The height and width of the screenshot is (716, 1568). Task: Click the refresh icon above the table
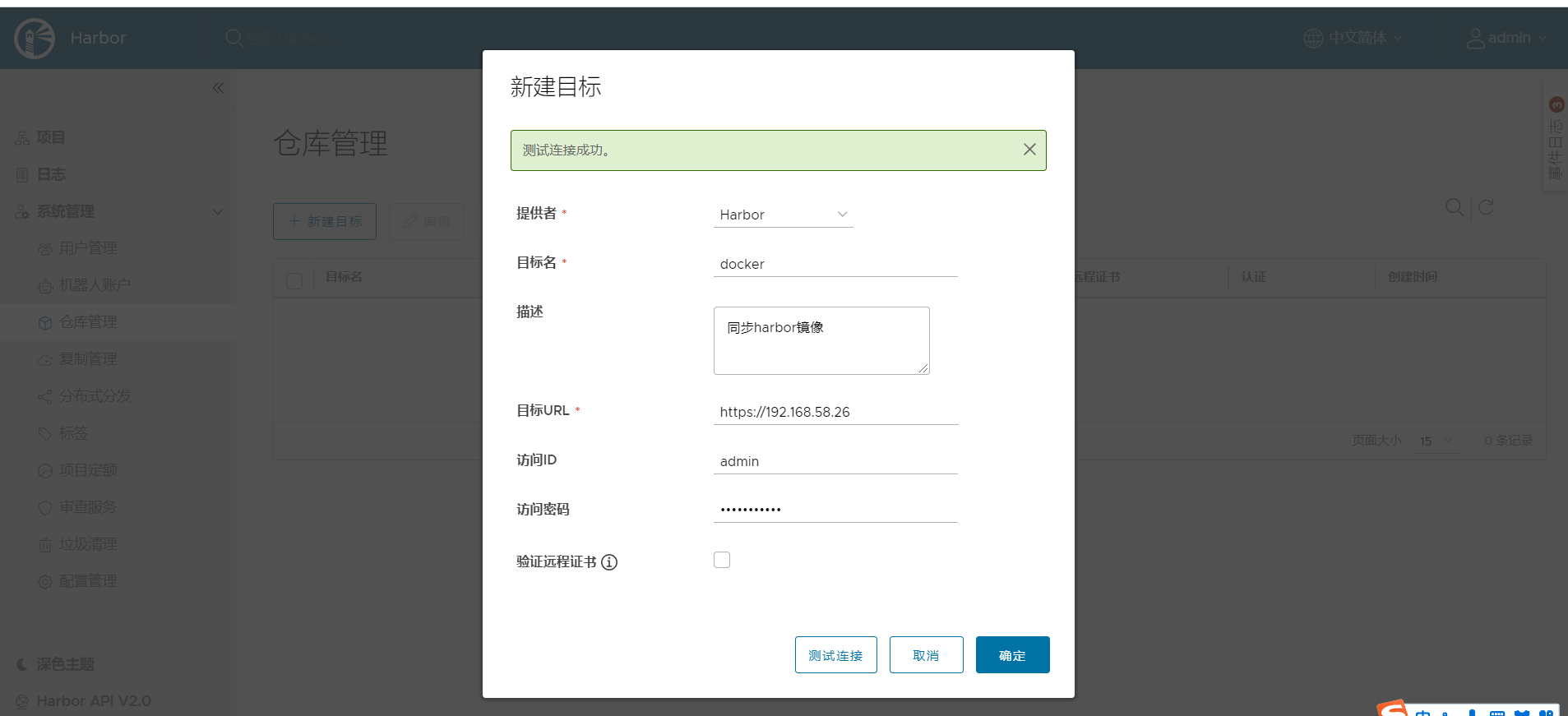[x=1486, y=207]
